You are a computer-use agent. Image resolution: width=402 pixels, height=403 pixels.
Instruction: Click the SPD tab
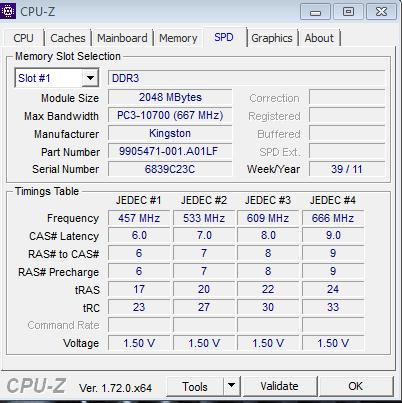[224, 37]
